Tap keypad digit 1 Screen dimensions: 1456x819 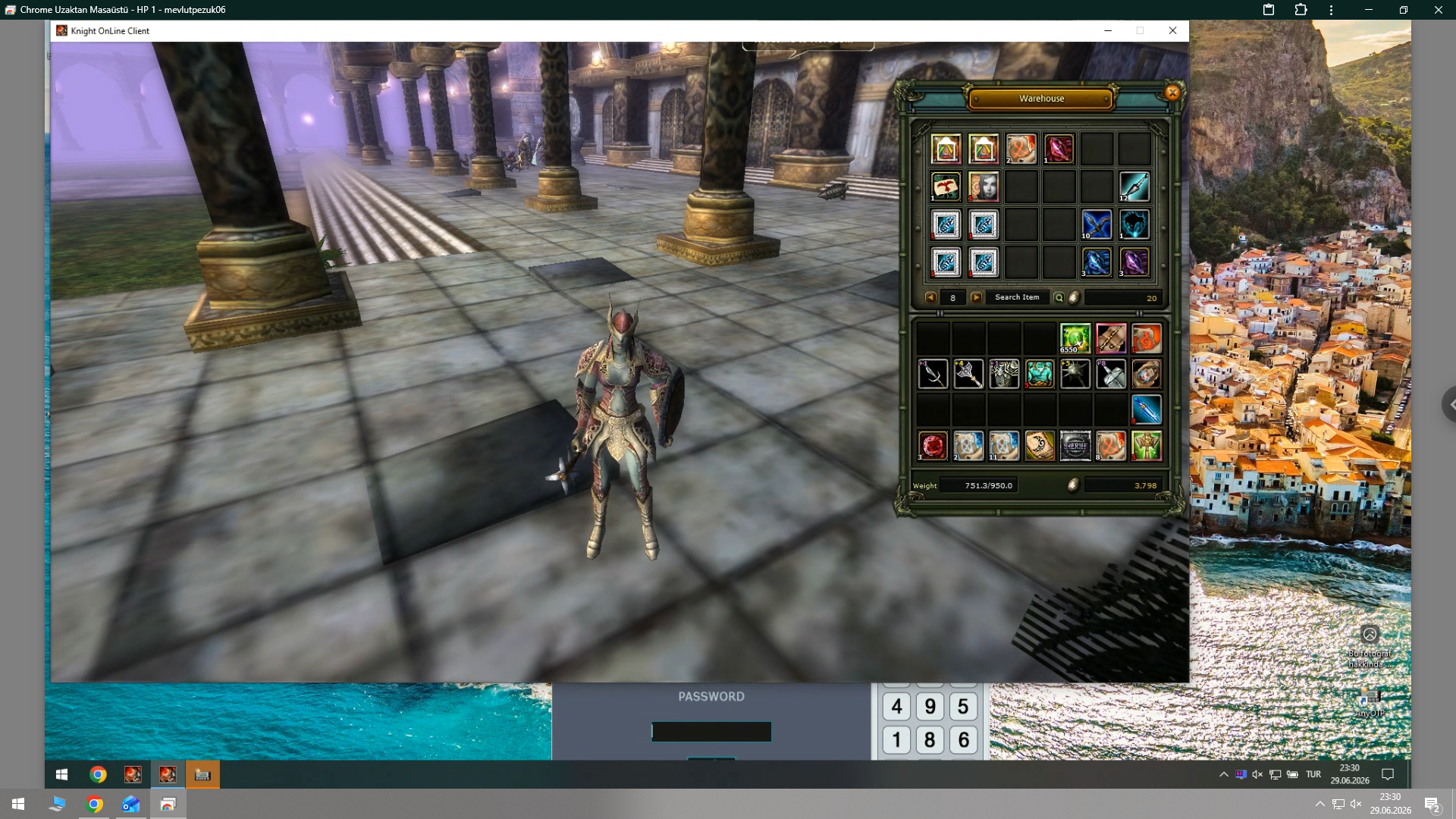[x=897, y=739]
